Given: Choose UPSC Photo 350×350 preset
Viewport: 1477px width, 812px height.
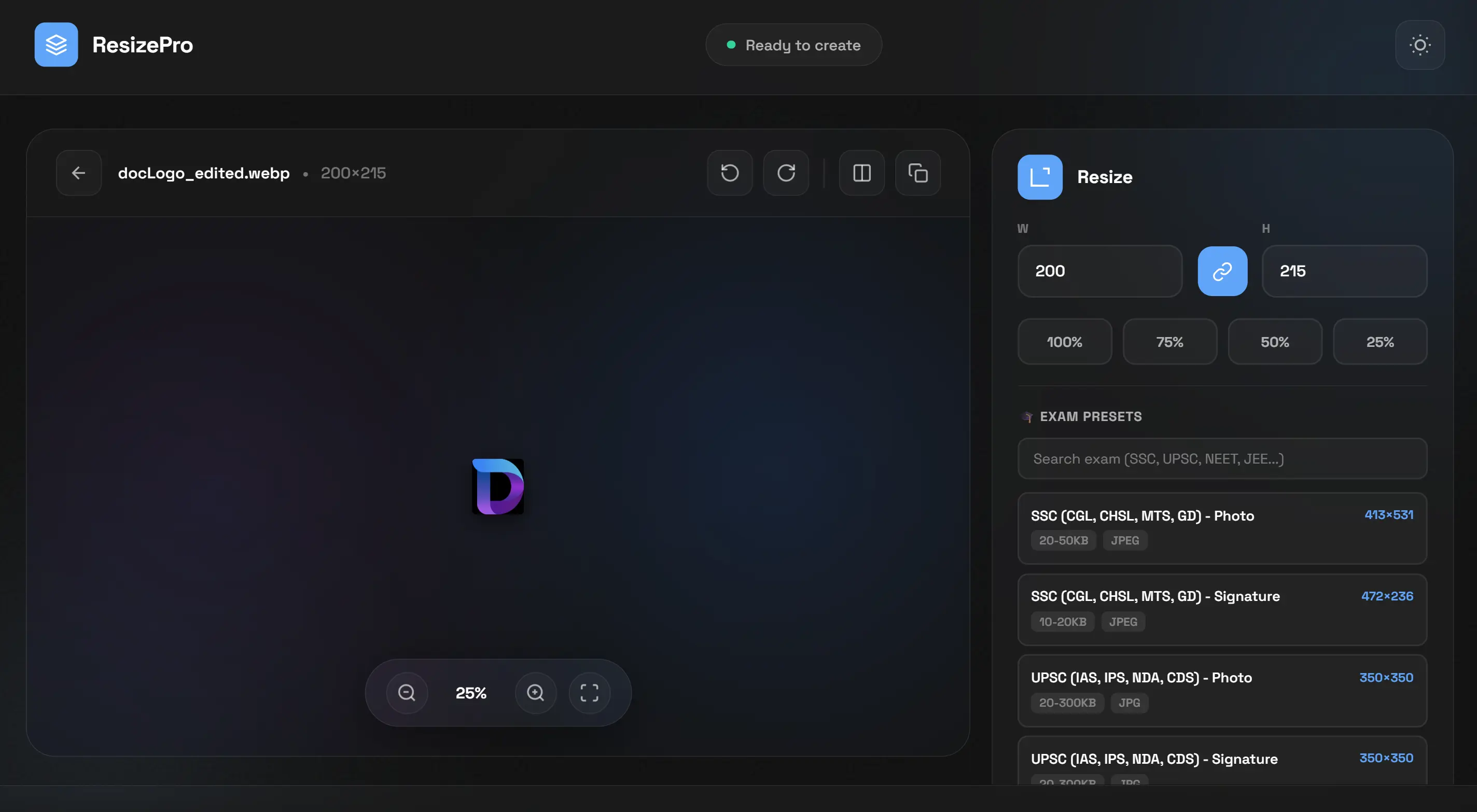Looking at the screenshot, I should pyautogui.click(x=1222, y=690).
